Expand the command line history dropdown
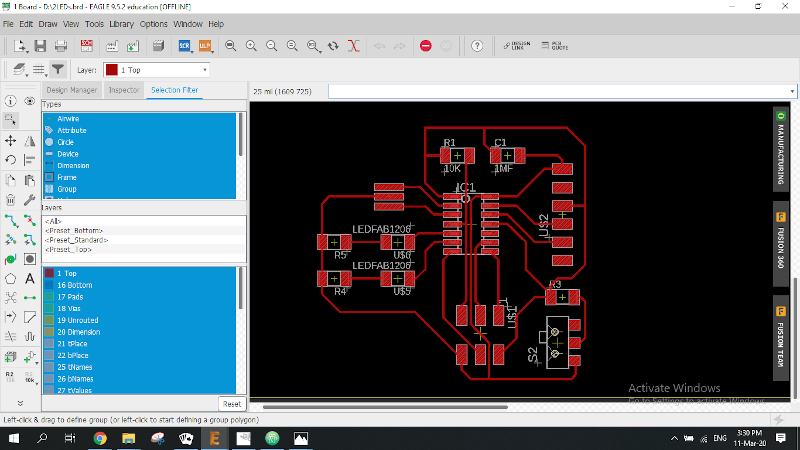This screenshot has height=450, width=800. [x=792, y=91]
